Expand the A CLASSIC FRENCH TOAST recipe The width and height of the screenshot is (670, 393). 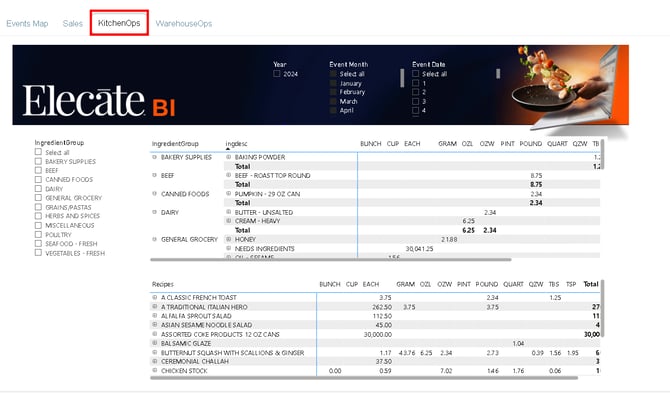[155, 297]
